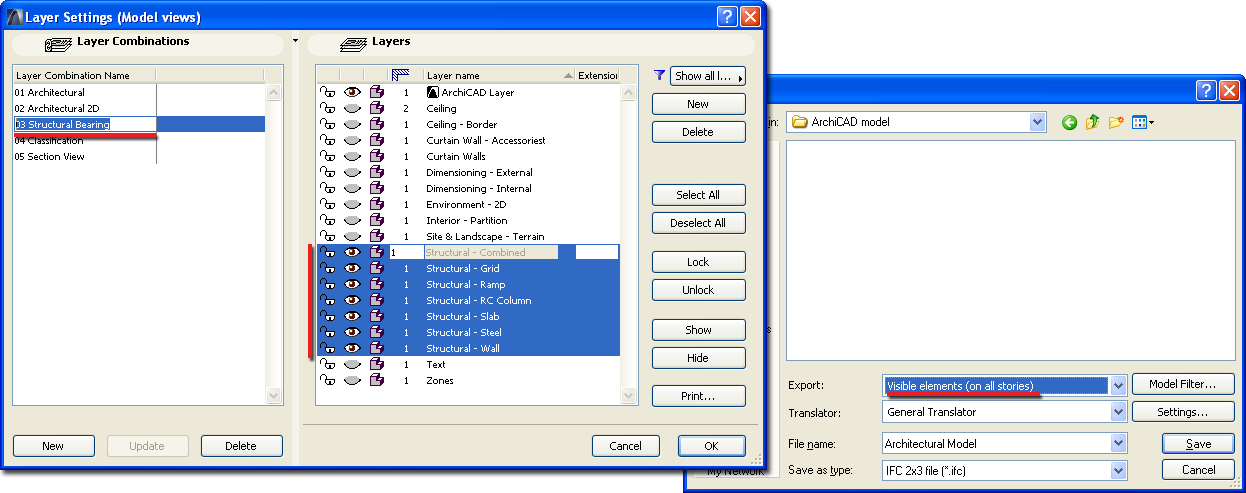
Task: Expand panel arrow next to Layer Combinations header
Action: (295, 42)
